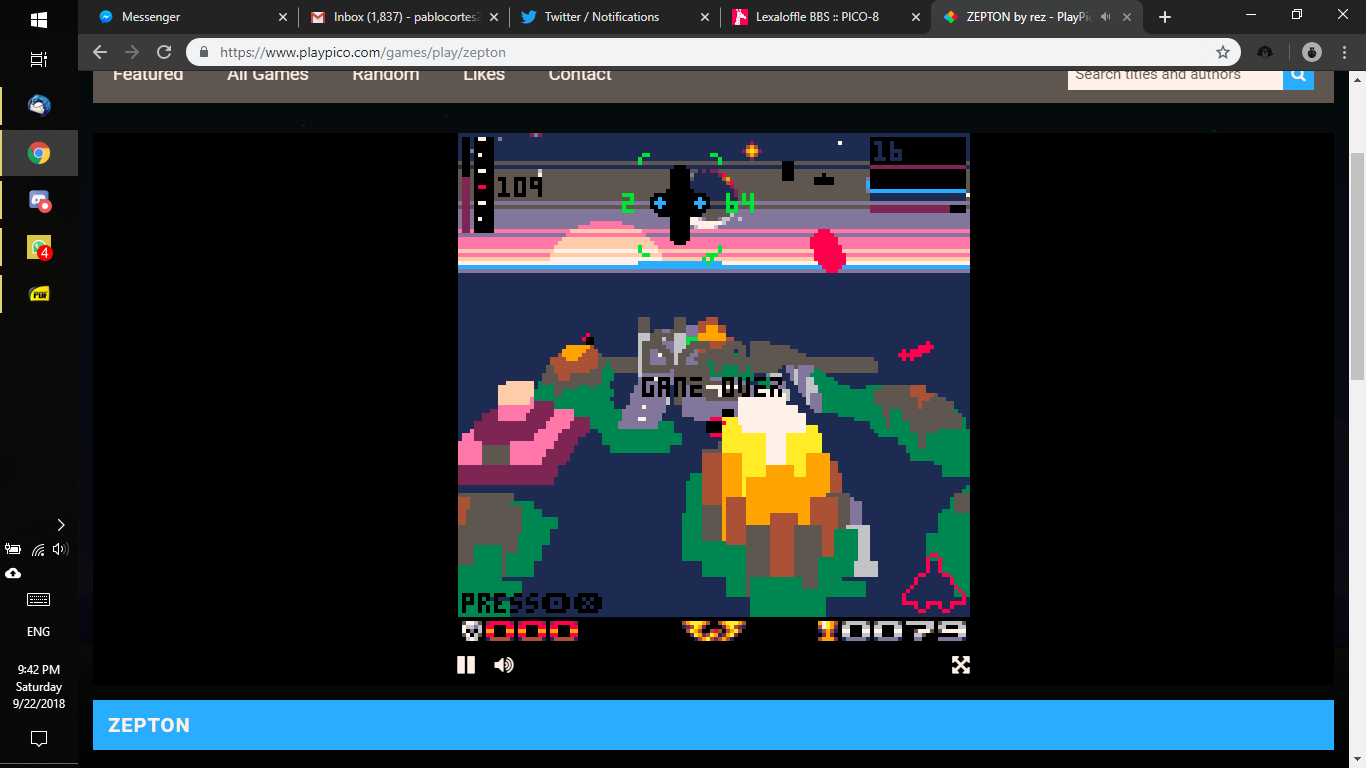Screen dimensions: 1366x768
Task: Click inside the ZEPTON game canvas
Action: pos(714,390)
